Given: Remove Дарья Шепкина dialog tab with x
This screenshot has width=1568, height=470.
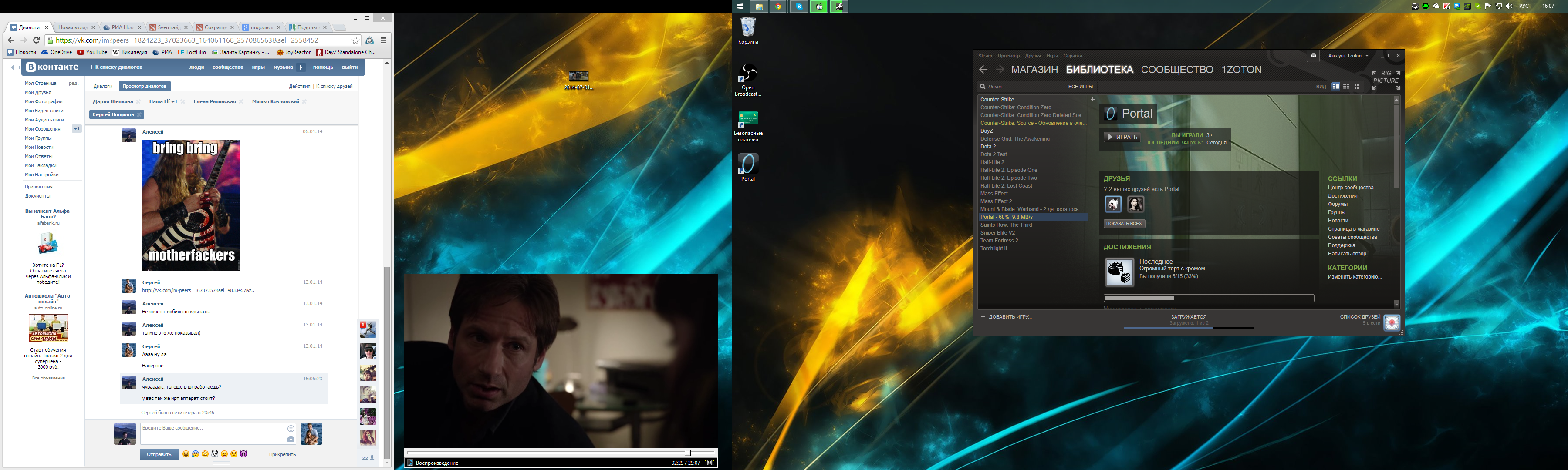Looking at the screenshot, I should point(139,101).
